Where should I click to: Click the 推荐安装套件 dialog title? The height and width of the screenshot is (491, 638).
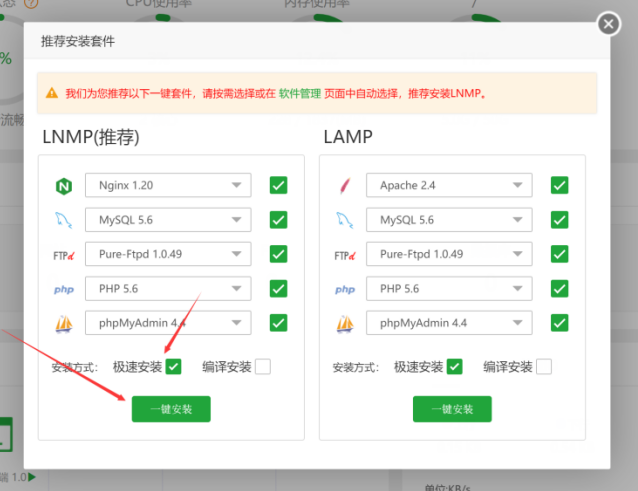[78, 41]
